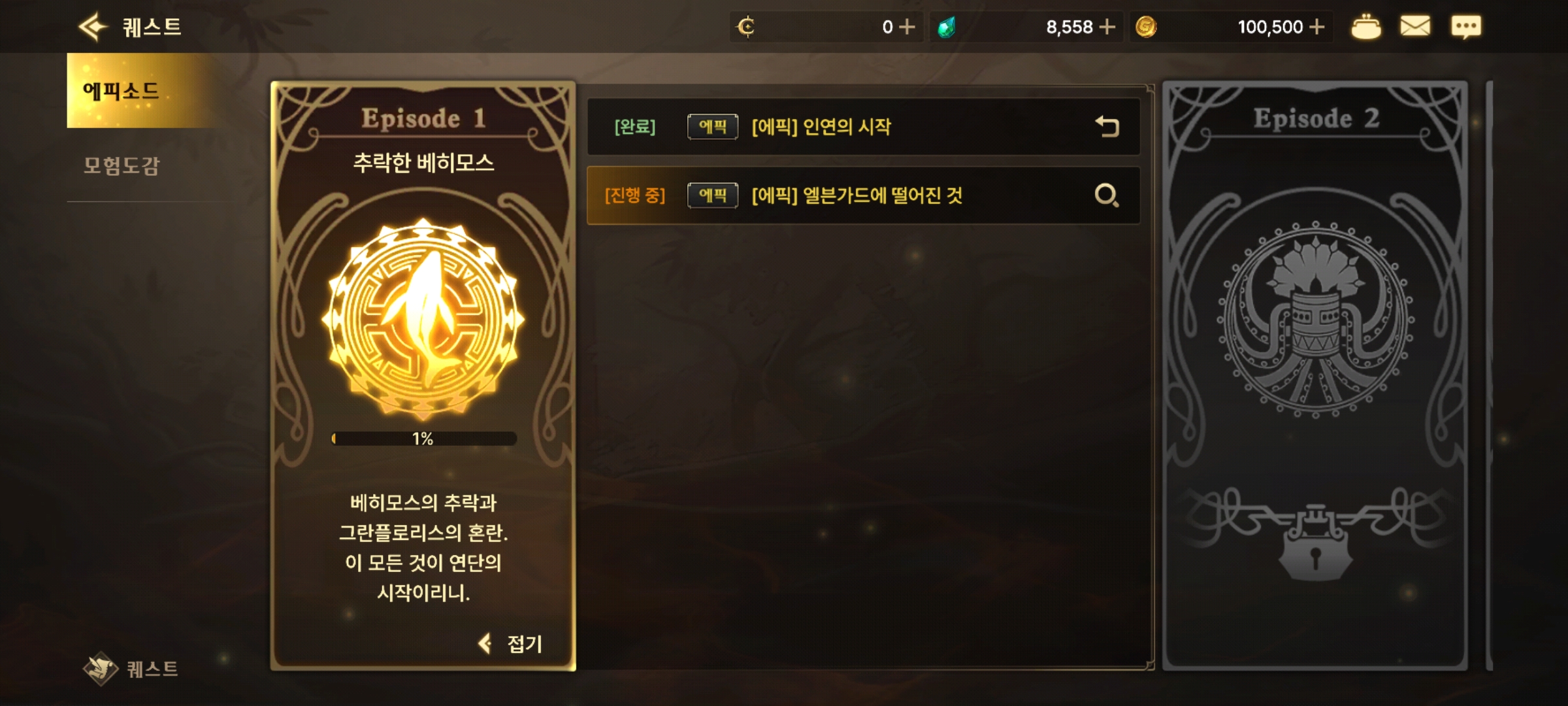Viewport: 1568px width, 706px height.
Task: Replay the completed 인연의 시작 quest
Action: (x=1107, y=126)
